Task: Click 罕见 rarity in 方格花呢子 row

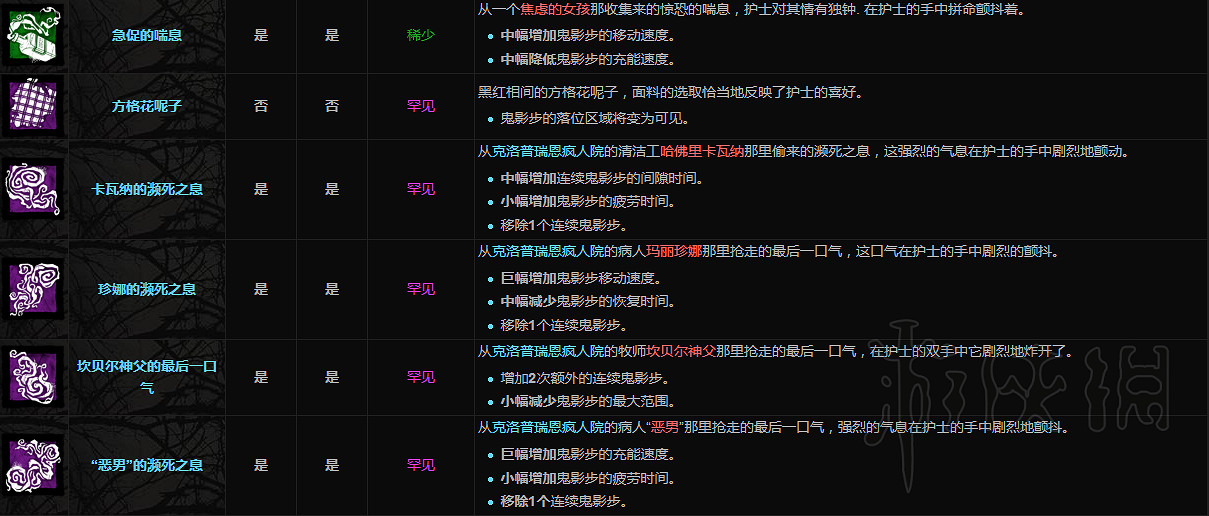Action: point(421,105)
